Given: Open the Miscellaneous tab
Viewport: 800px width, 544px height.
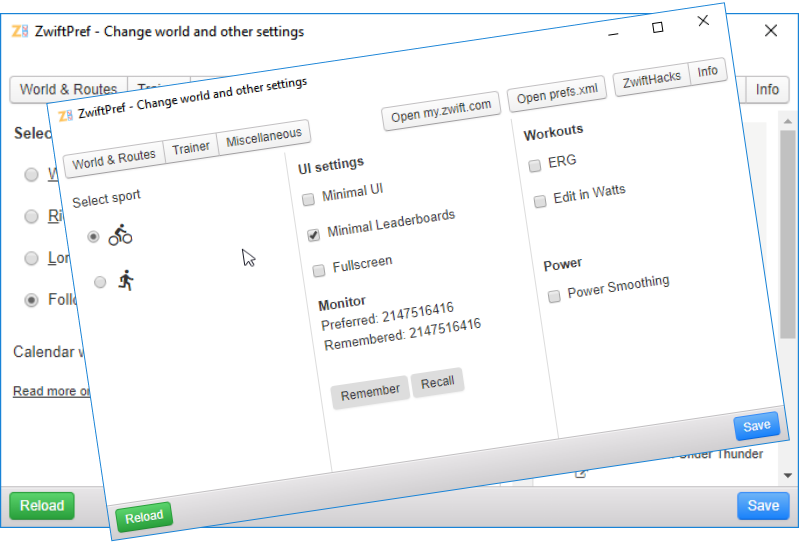Looking at the screenshot, I should [x=263, y=137].
